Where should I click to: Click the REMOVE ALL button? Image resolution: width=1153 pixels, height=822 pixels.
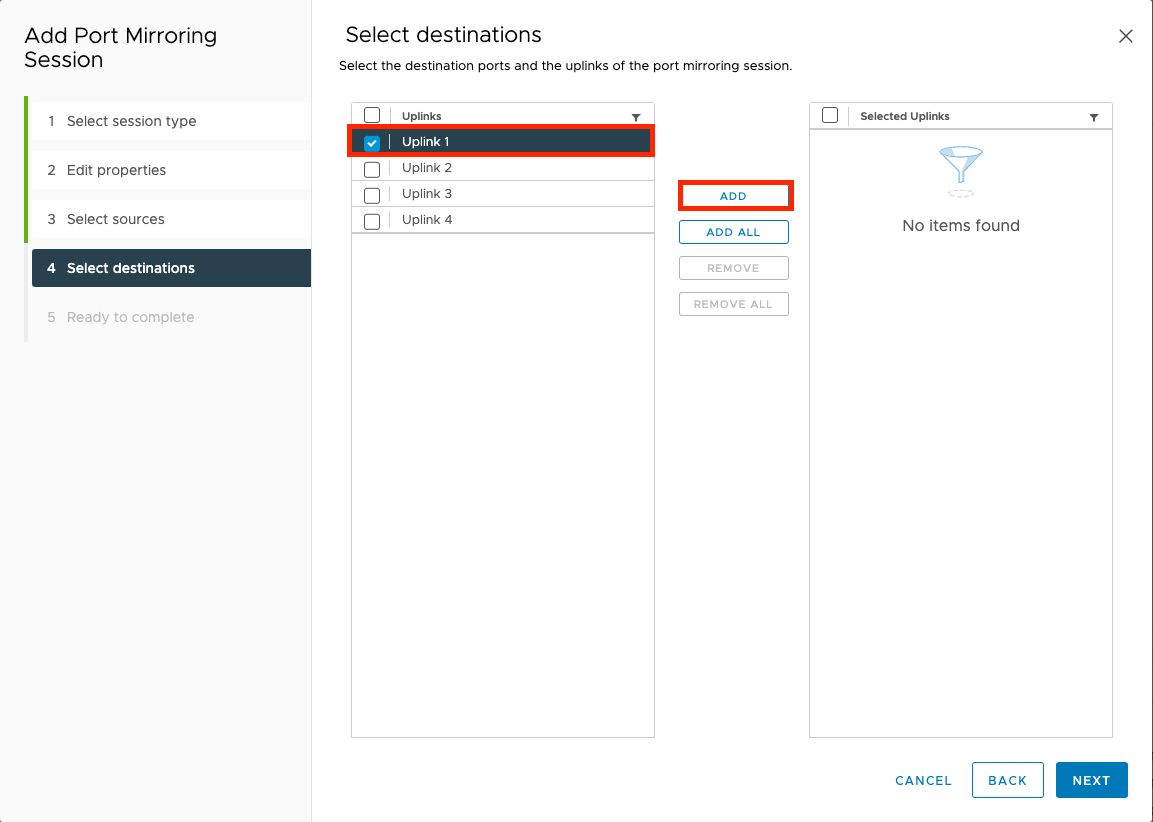[734, 303]
